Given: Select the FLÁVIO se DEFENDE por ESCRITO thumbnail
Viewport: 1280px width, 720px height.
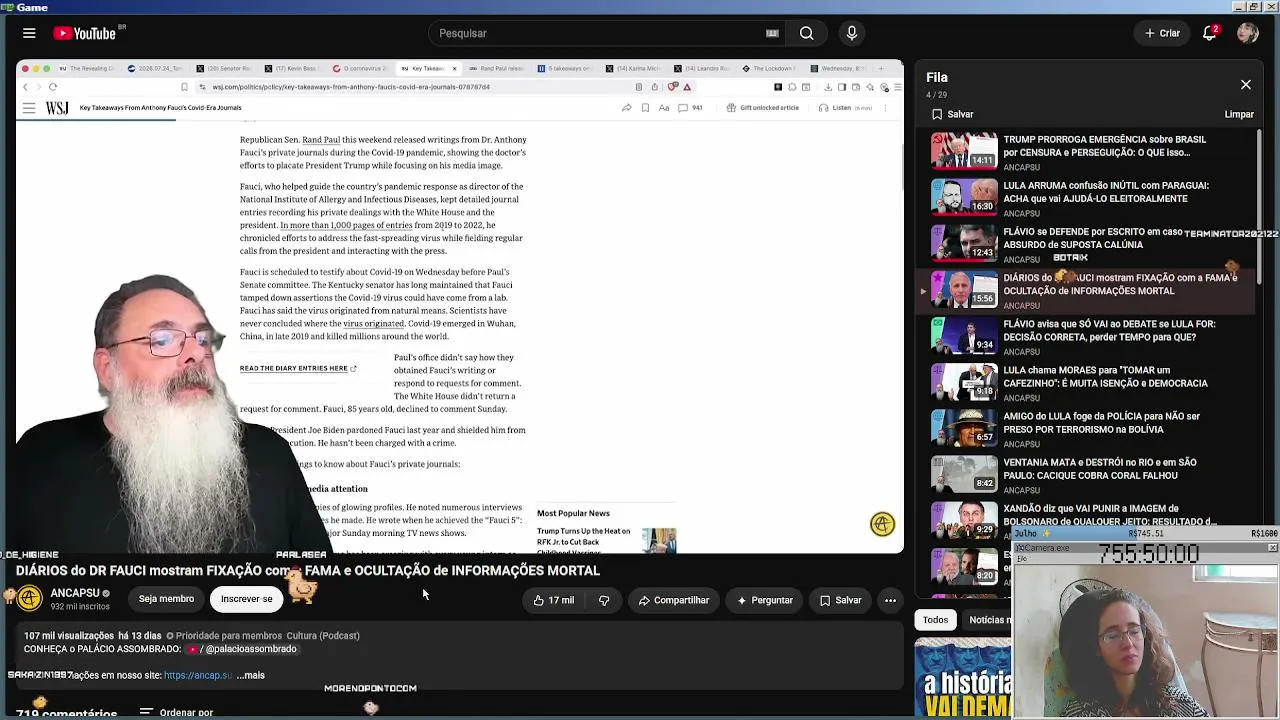Looking at the screenshot, I should point(964,243).
